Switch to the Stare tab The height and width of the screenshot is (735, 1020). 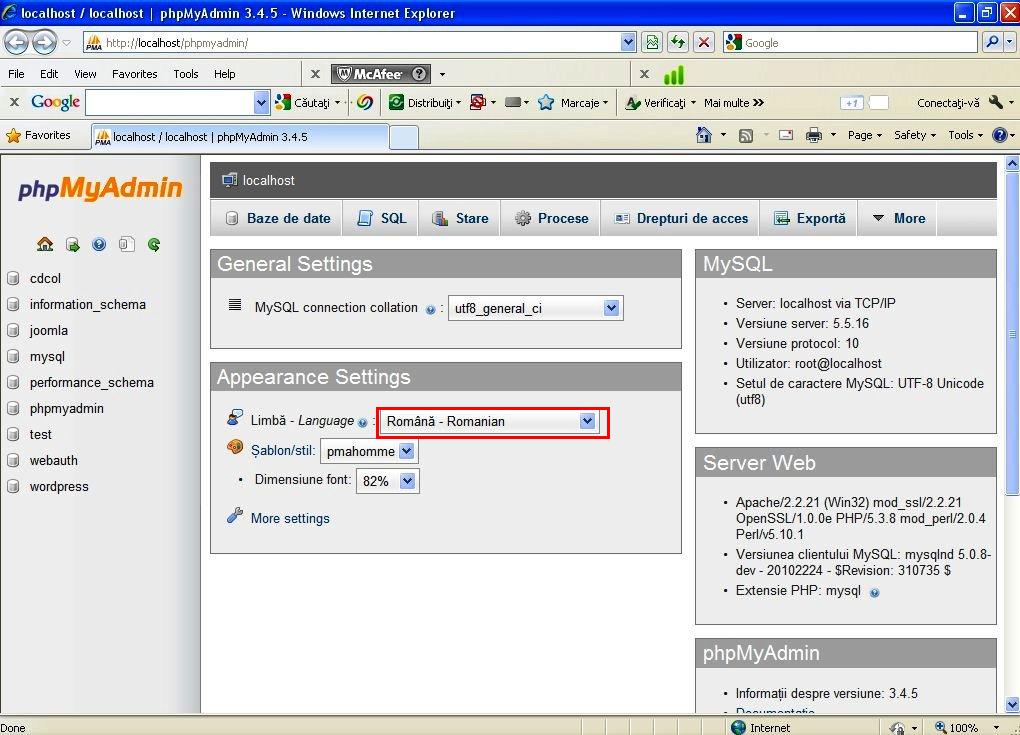tap(460, 219)
